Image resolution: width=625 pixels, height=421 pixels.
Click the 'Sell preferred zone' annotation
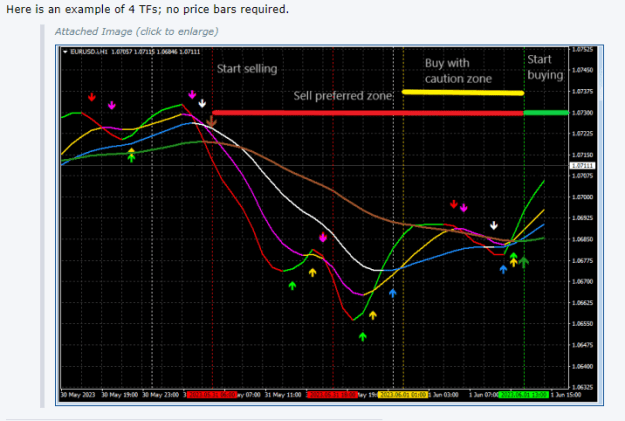pyautogui.click(x=343, y=96)
